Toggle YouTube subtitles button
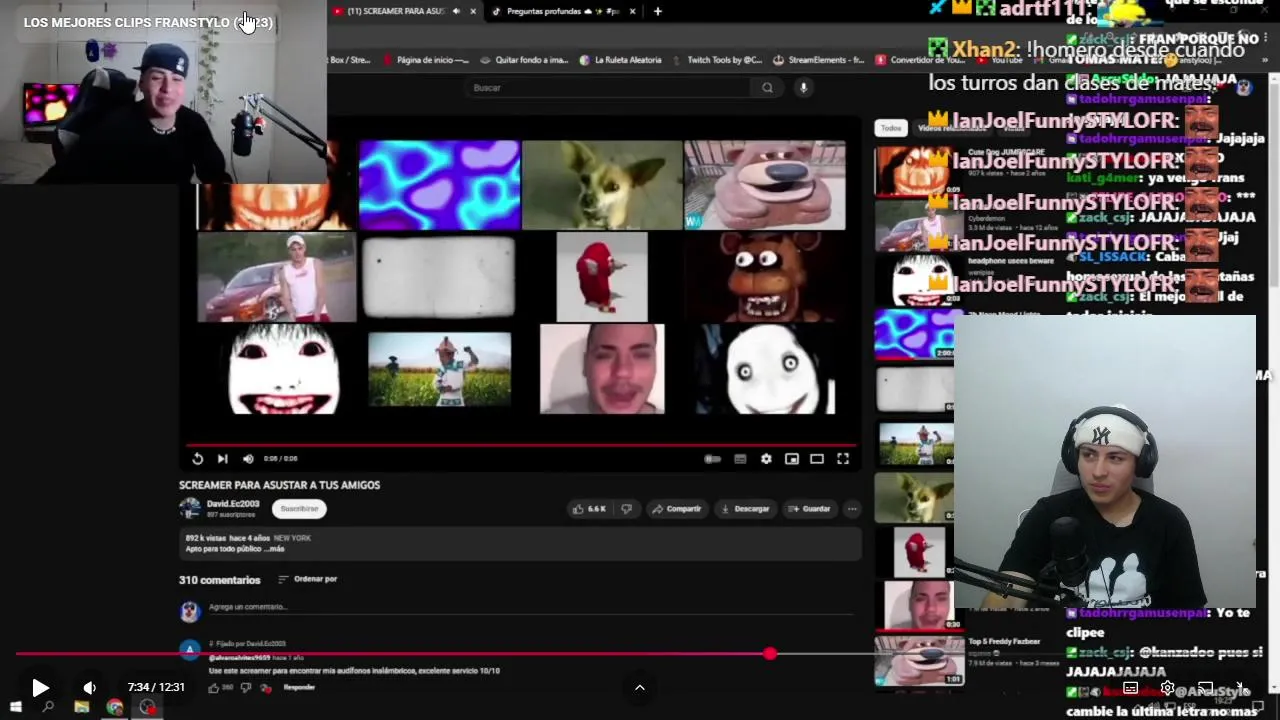 [740, 459]
